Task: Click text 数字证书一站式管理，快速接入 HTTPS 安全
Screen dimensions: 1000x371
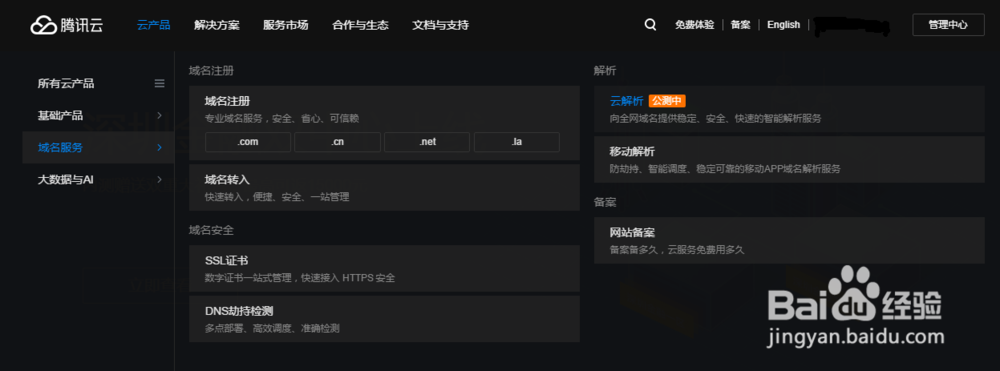Action: pyautogui.click(x=300, y=278)
